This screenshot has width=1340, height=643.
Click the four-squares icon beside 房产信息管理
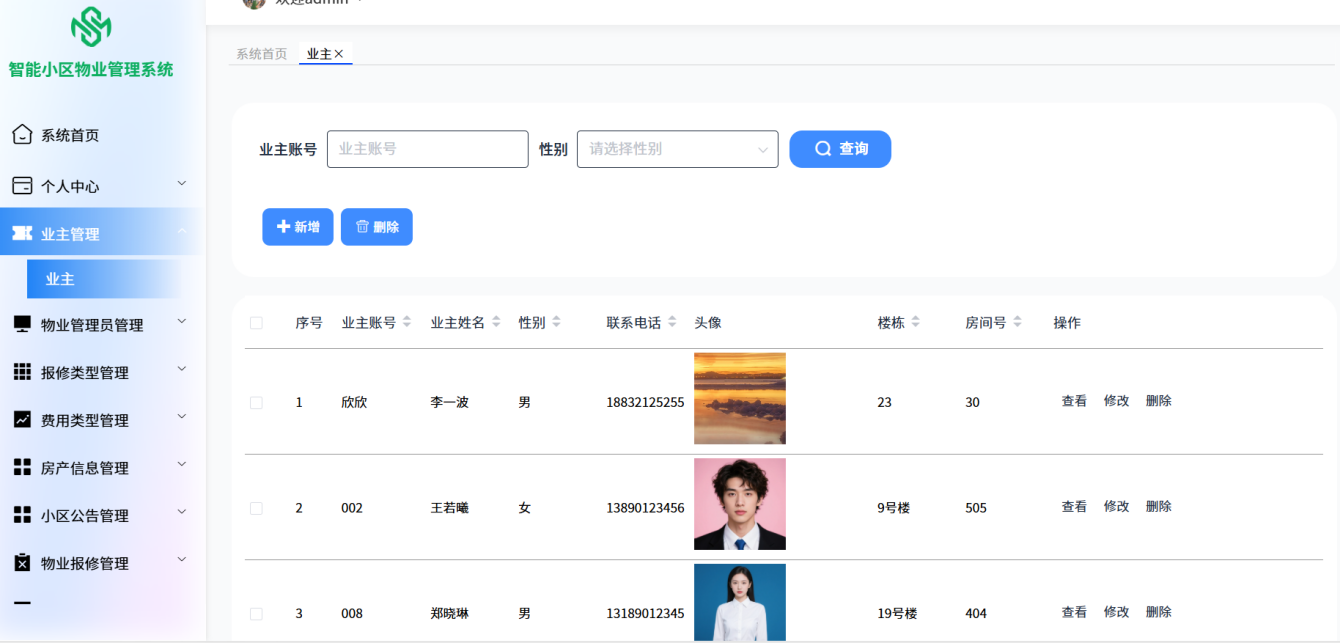(x=22, y=467)
